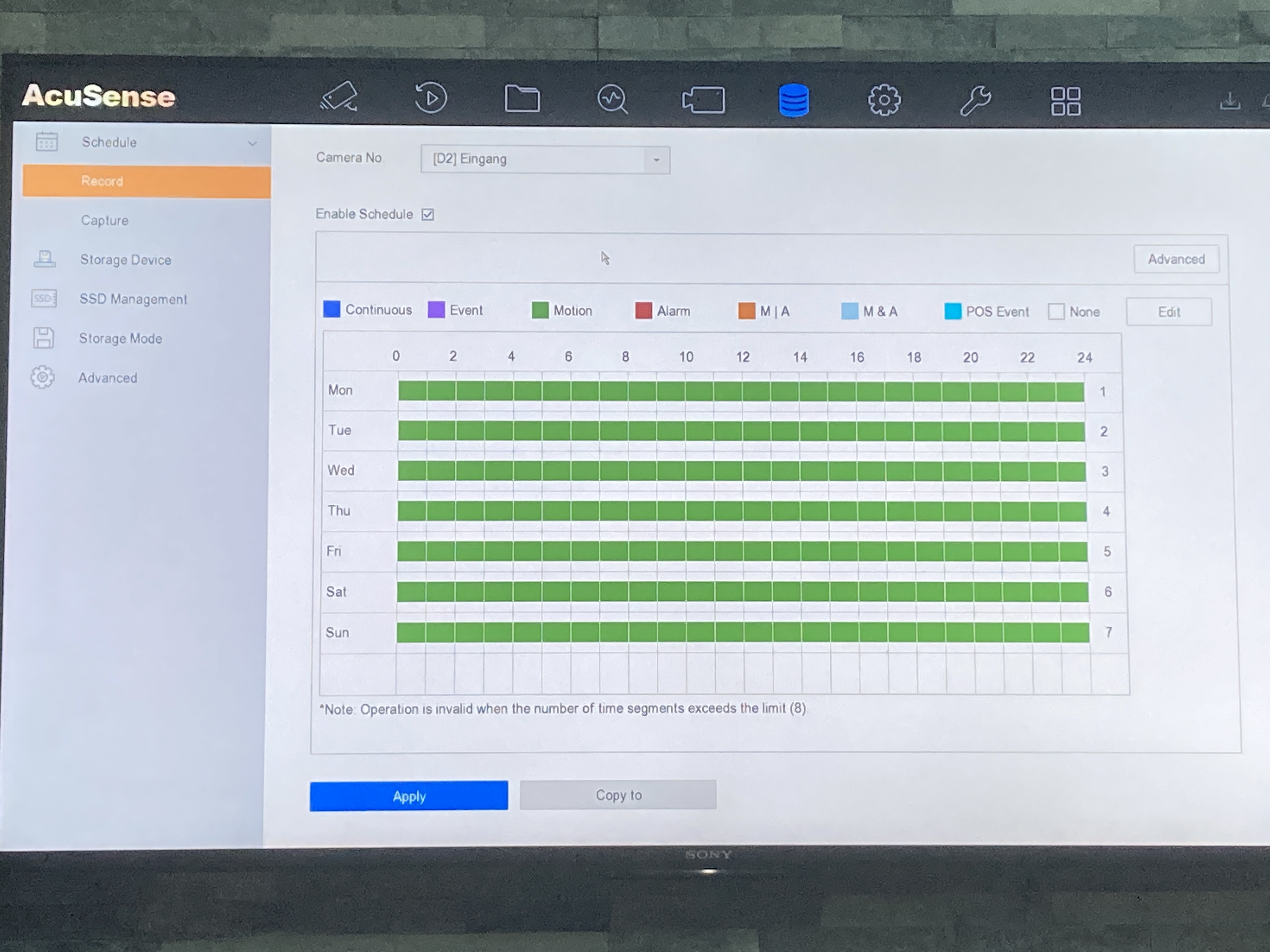Pick the blue Continuous color swatch
Image resolution: width=1270 pixels, height=952 pixels.
332,309
